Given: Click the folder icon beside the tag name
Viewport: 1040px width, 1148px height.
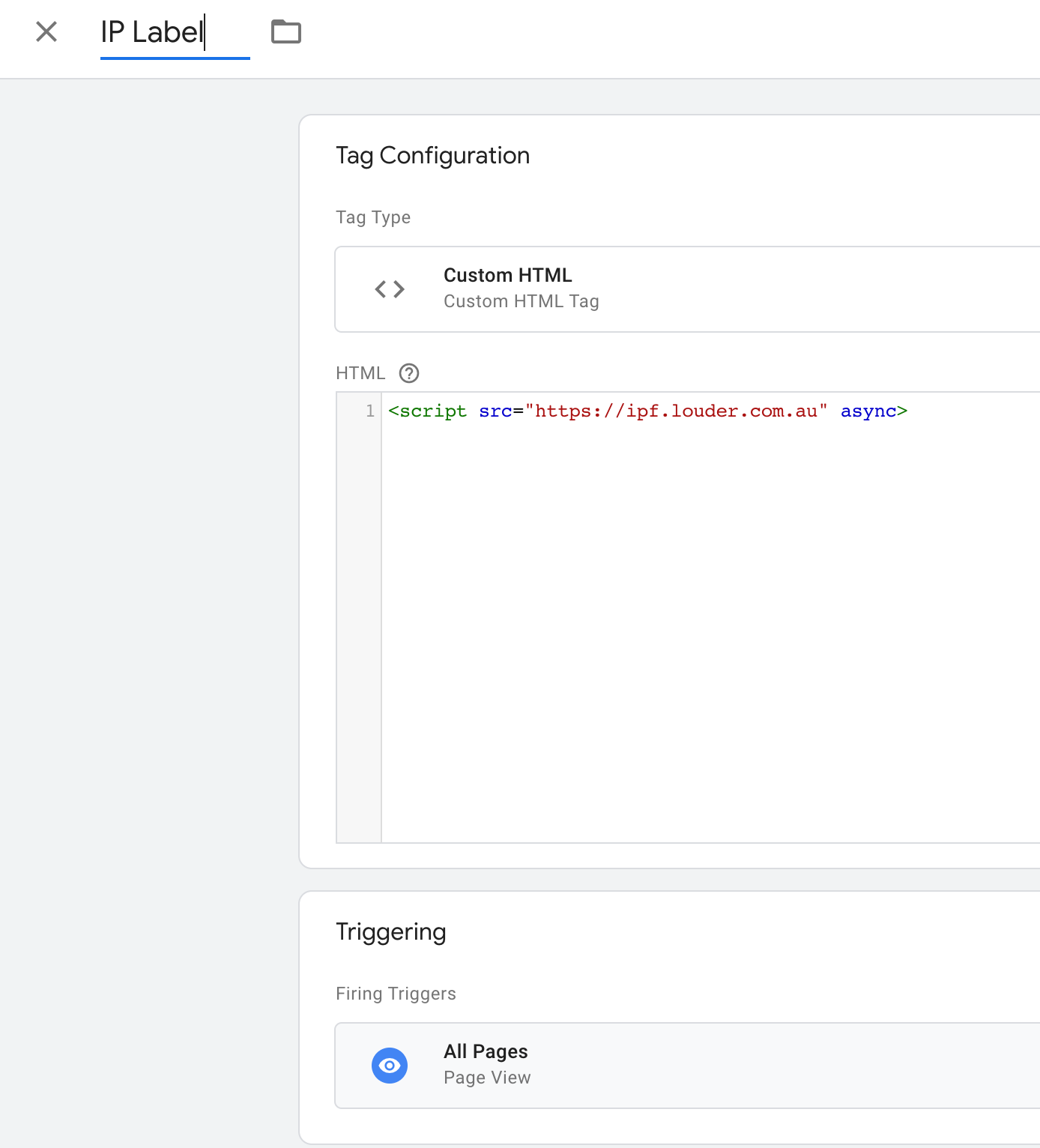Looking at the screenshot, I should (x=285, y=32).
